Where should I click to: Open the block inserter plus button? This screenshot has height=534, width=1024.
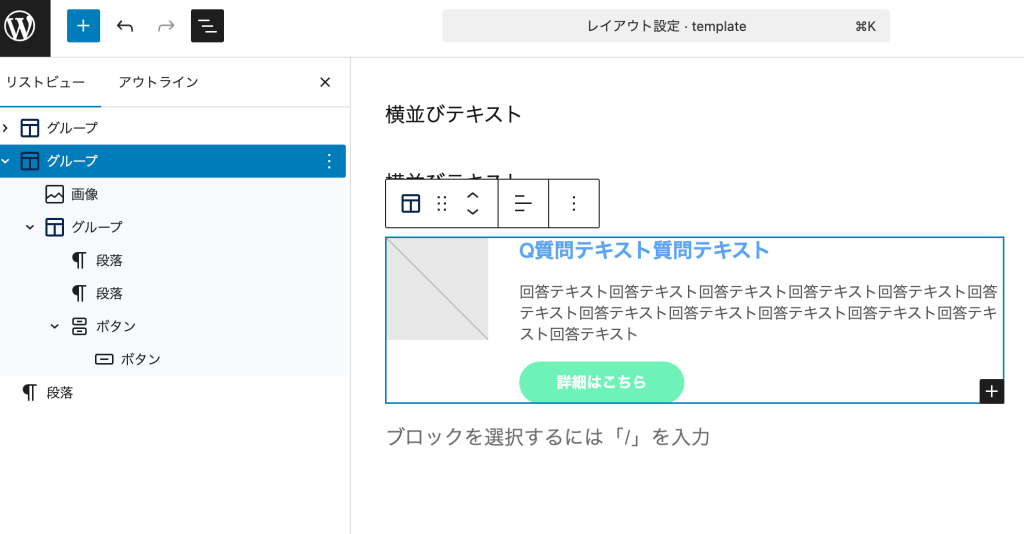[x=84, y=26]
